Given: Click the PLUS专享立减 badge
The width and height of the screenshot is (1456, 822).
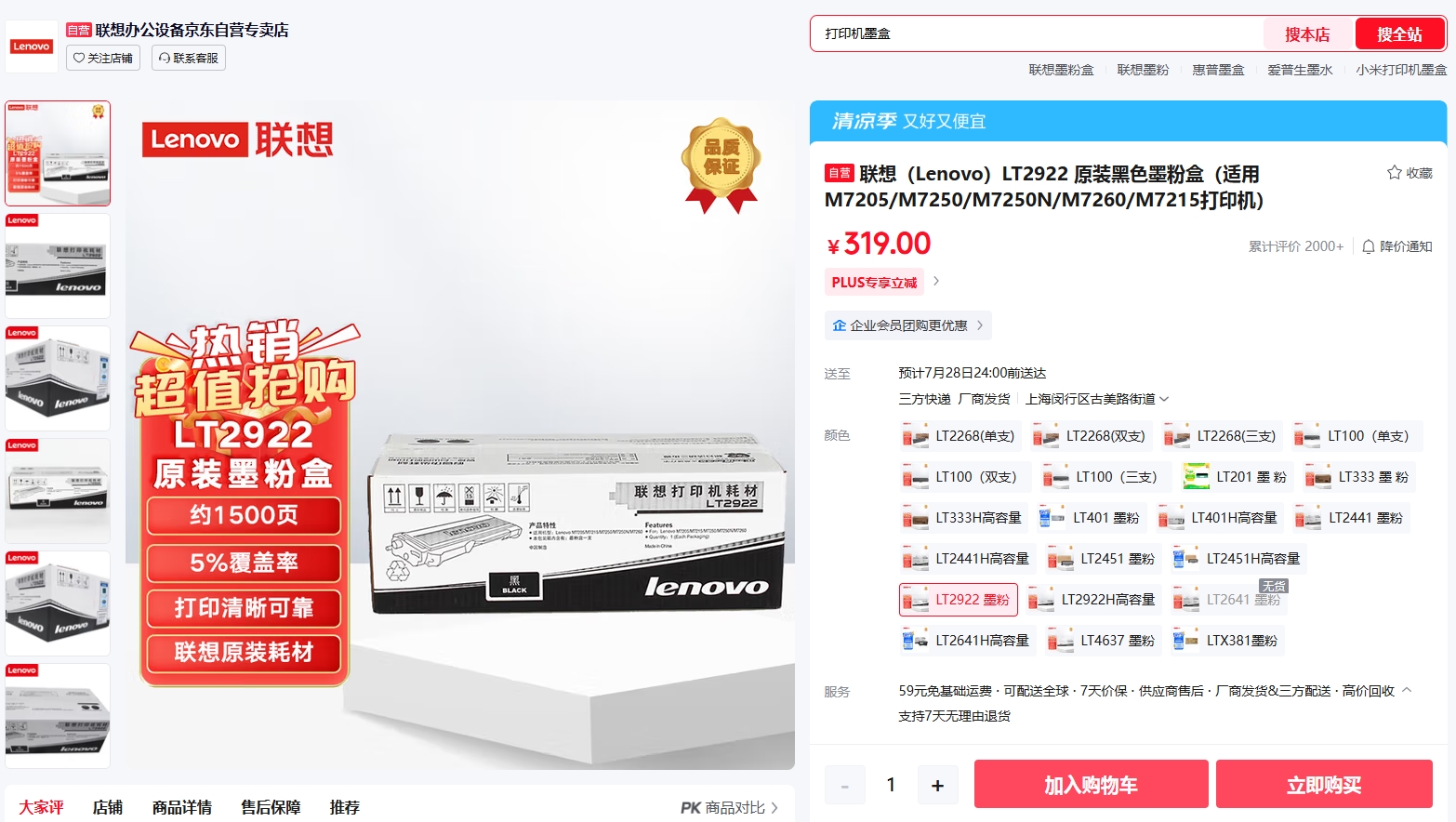Looking at the screenshot, I should (x=874, y=282).
